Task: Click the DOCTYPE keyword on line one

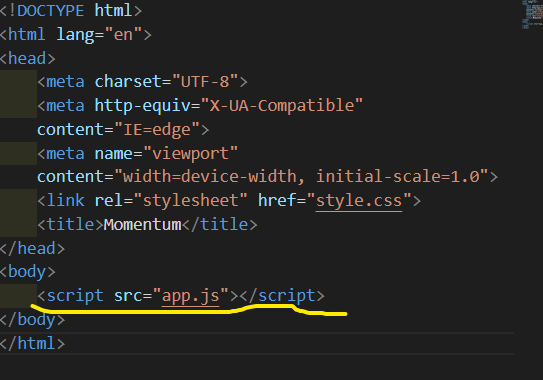Action: 51,11
